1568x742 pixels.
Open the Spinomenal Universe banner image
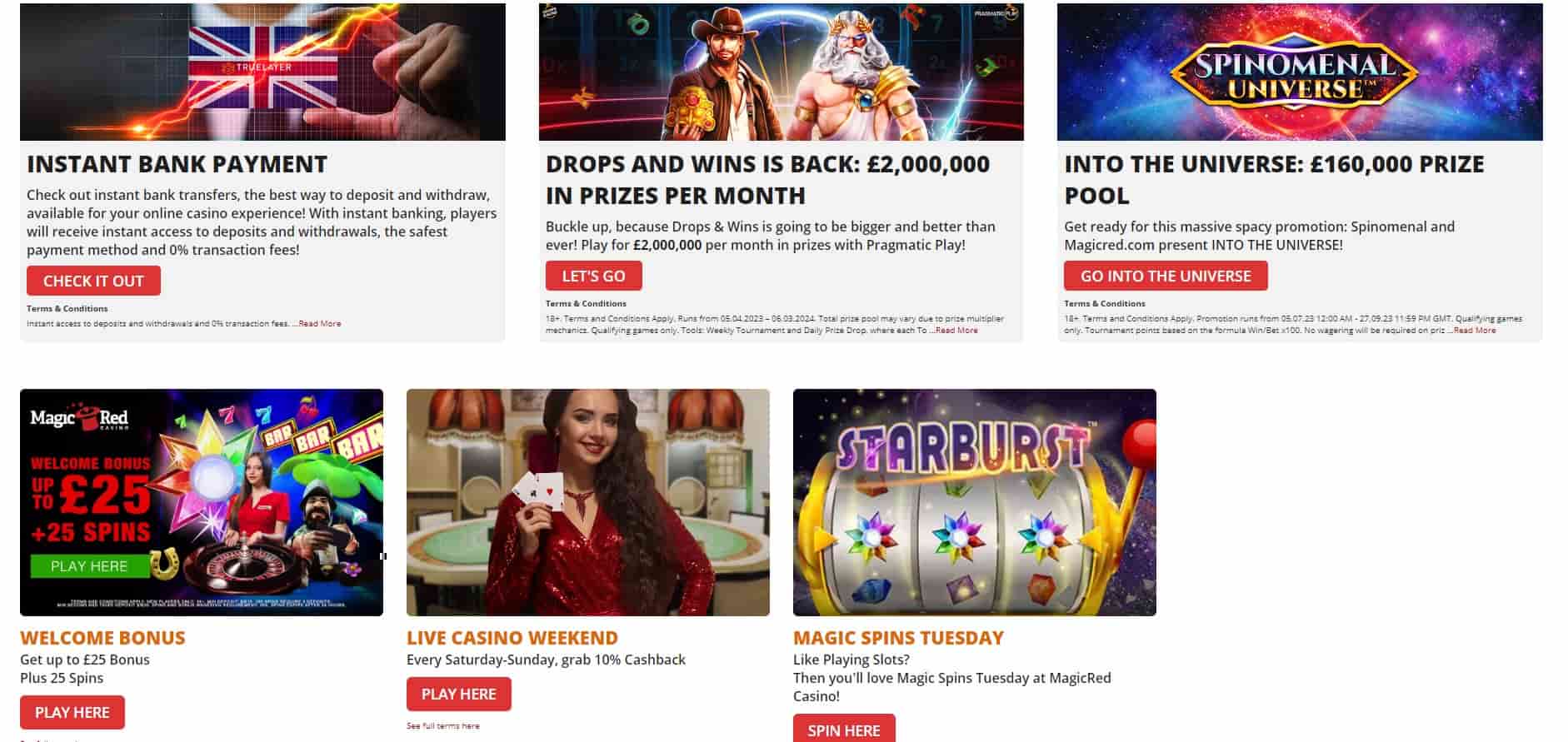coord(1300,72)
